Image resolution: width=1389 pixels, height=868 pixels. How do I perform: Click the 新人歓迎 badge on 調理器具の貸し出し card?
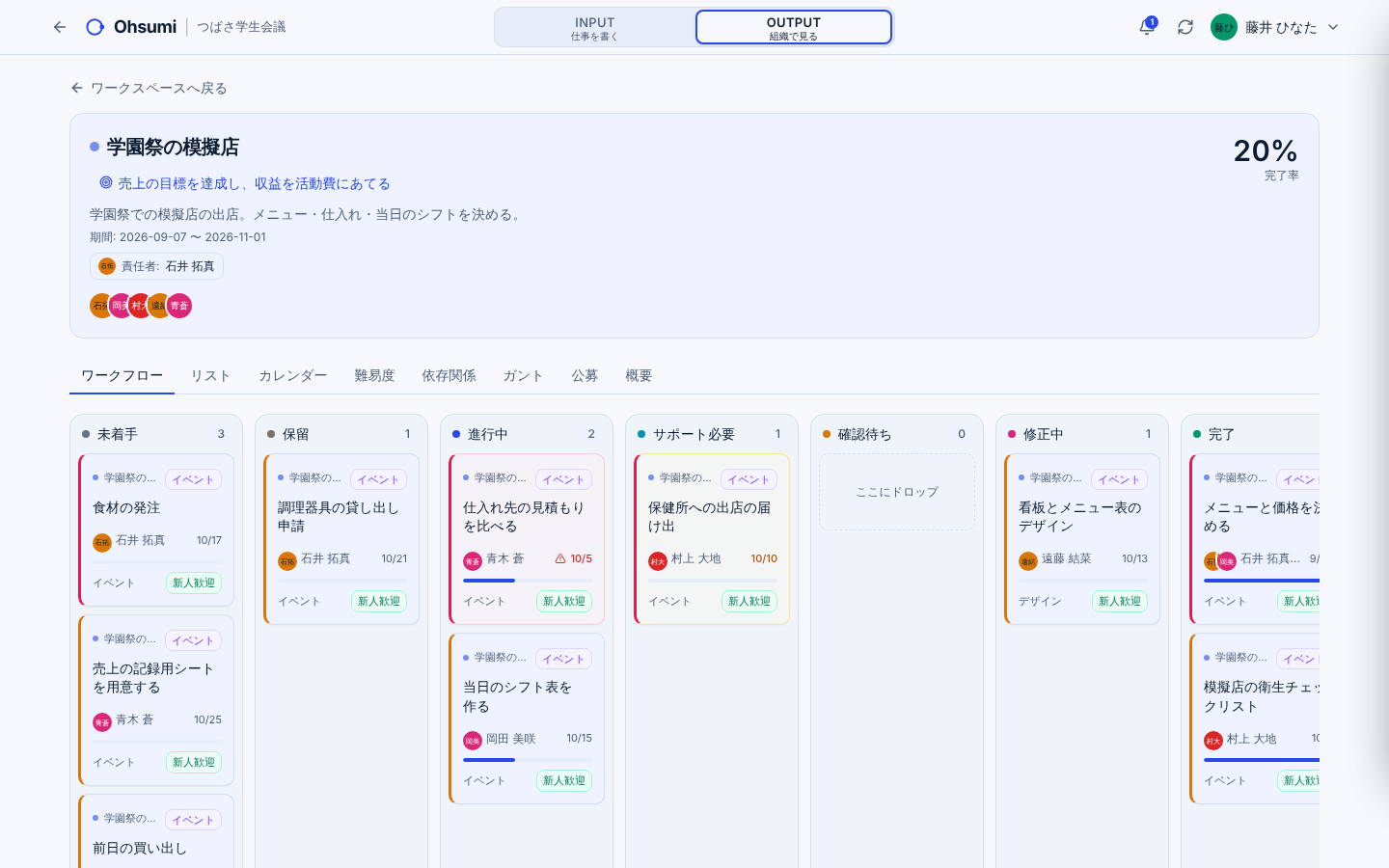[x=379, y=601]
